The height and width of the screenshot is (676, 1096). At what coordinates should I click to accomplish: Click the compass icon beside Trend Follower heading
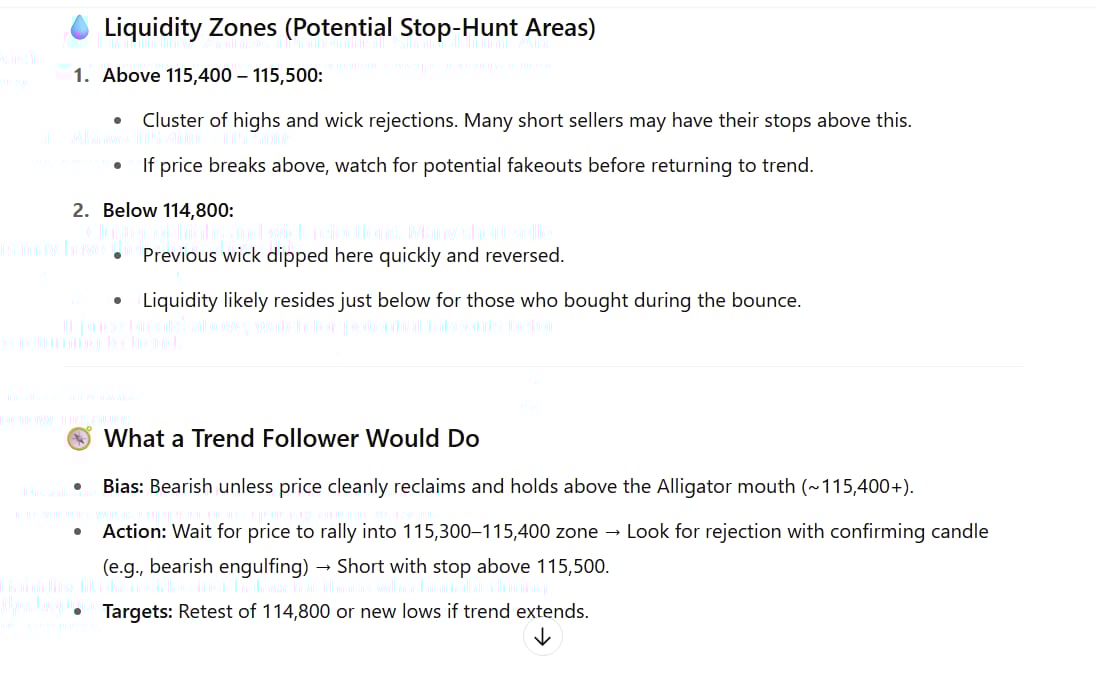coord(79,438)
